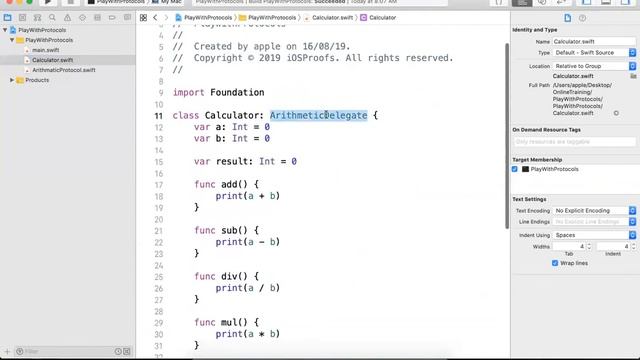Image resolution: width=640 pixels, height=360 pixels.
Task: Click Calculator.swift in jump bar
Action: (328, 18)
